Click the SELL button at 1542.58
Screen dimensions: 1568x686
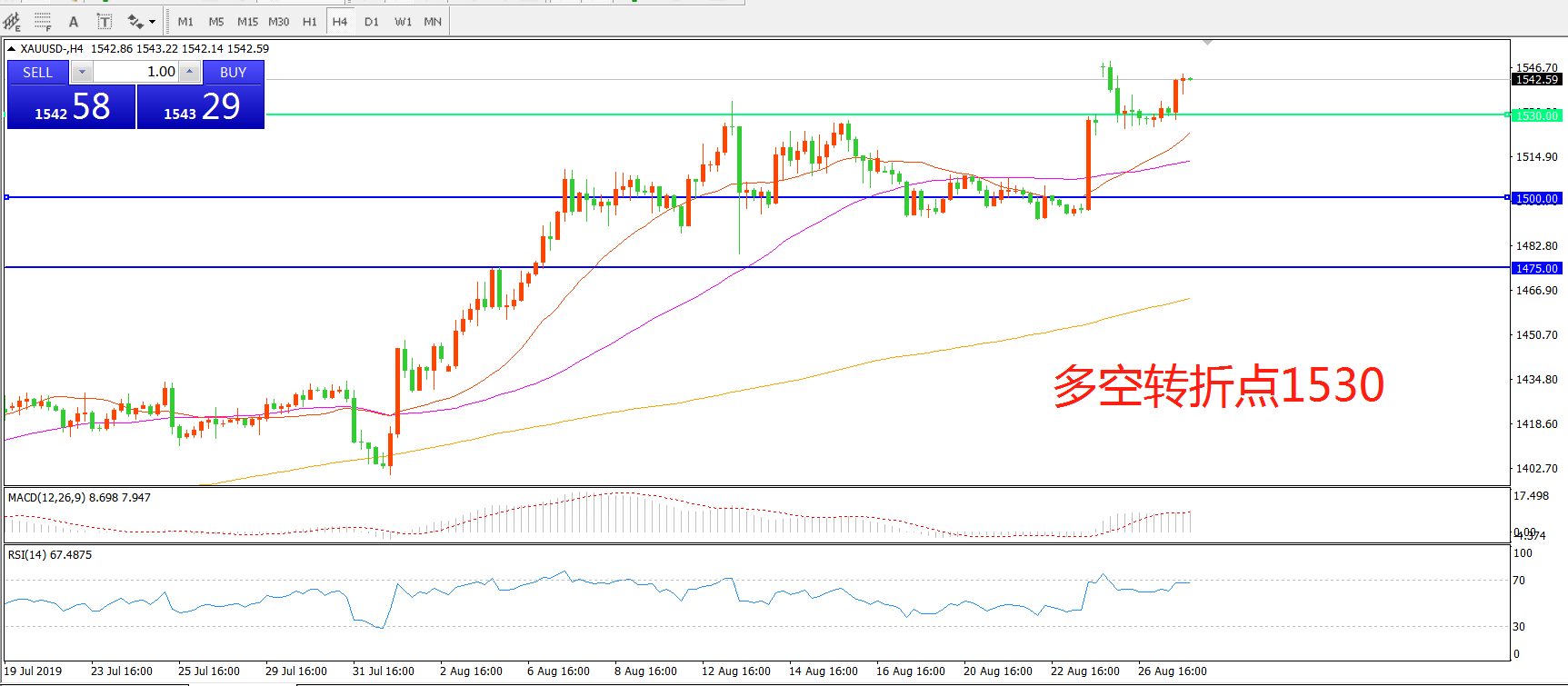coord(72,106)
